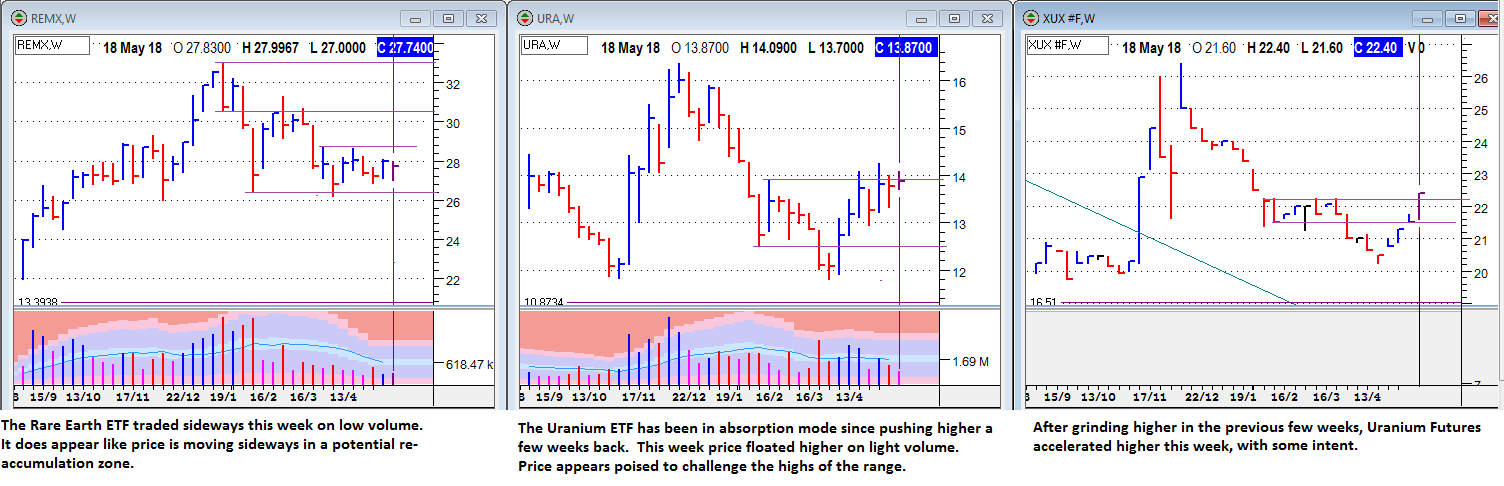The height and width of the screenshot is (486, 1504).
Task: Select the XUX close value C 22.40
Action: pyautogui.click(x=1376, y=47)
